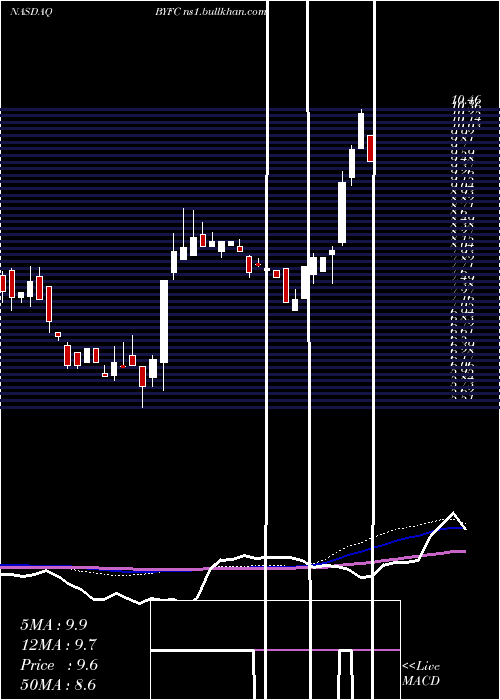This screenshot has width=500, height=700.
Task: Click the BYFC ticker symbol text
Action: click(168, 12)
